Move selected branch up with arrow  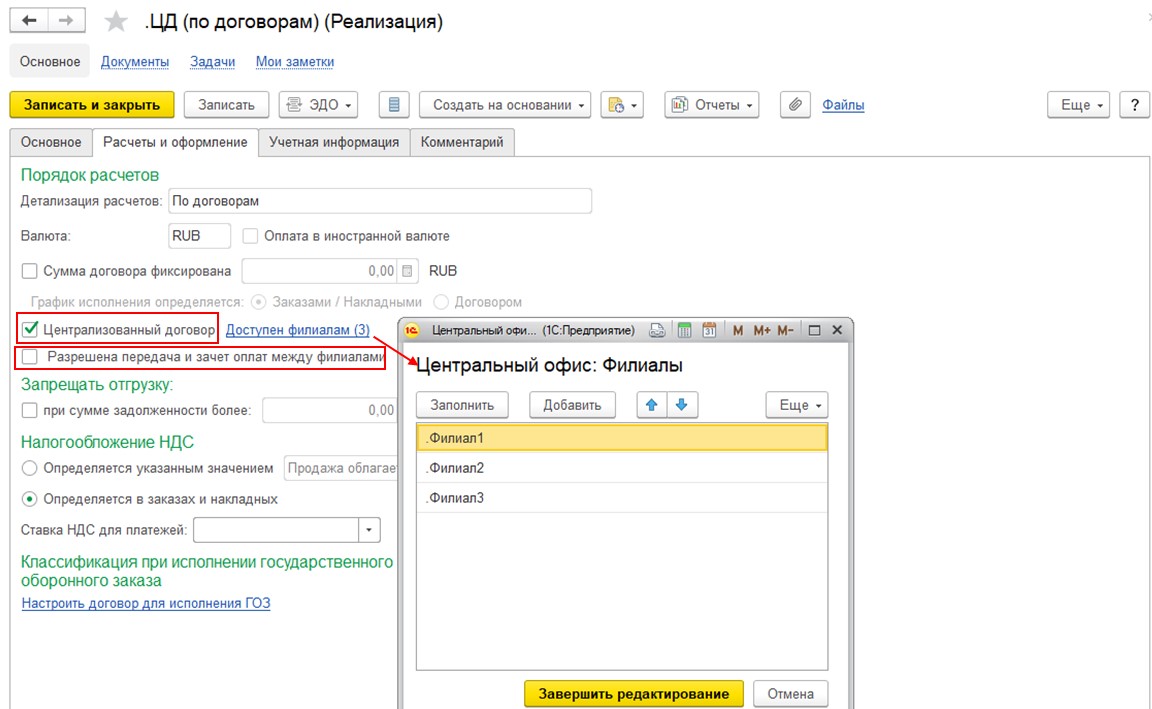652,405
